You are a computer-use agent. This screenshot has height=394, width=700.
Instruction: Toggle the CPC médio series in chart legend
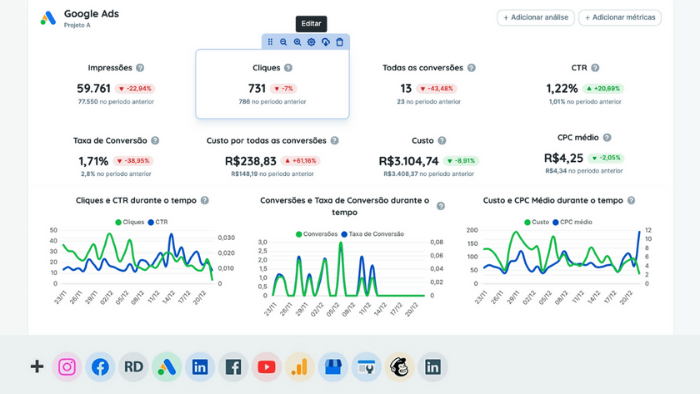click(x=572, y=222)
